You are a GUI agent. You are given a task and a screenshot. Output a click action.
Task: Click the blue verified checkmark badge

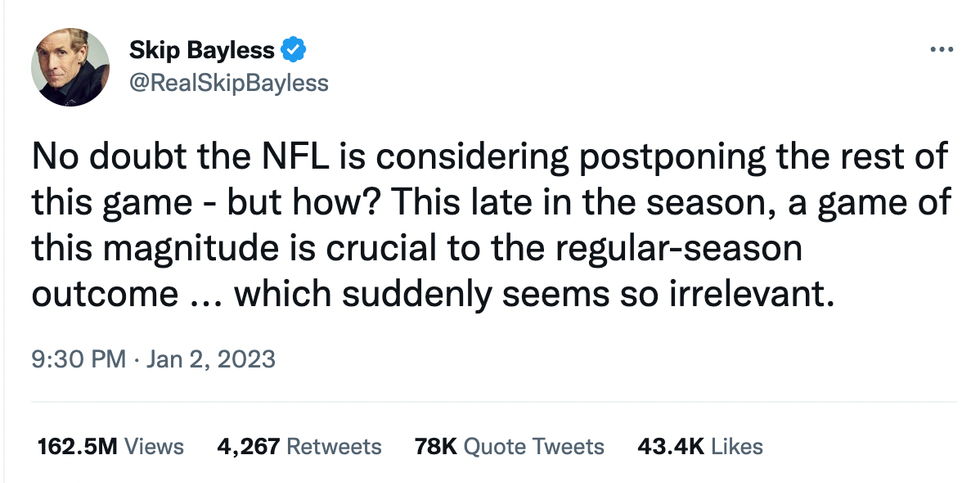[293, 49]
